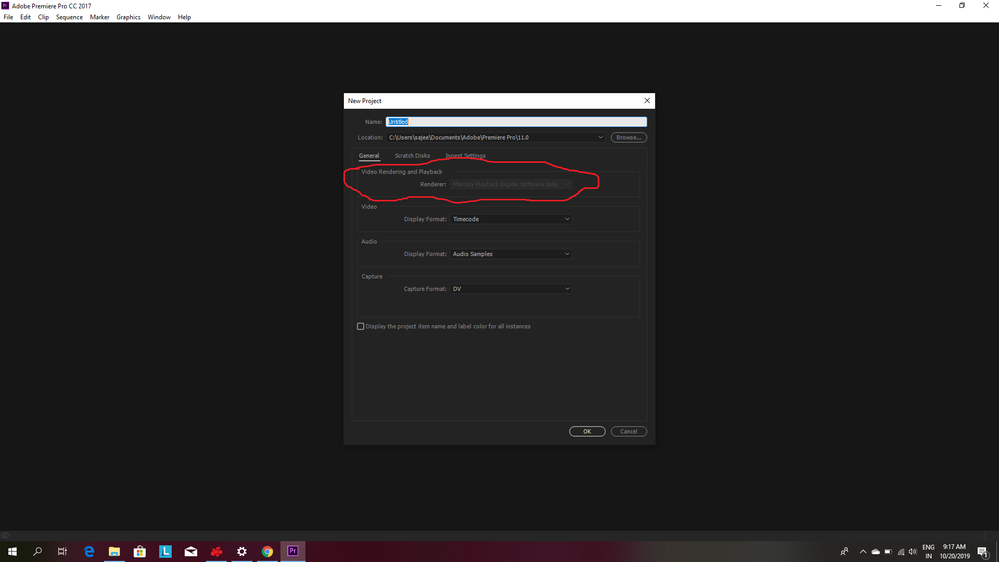Click the Premiere Pro taskbar icon
The image size is (999, 562).
pyautogui.click(x=292, y=551)
